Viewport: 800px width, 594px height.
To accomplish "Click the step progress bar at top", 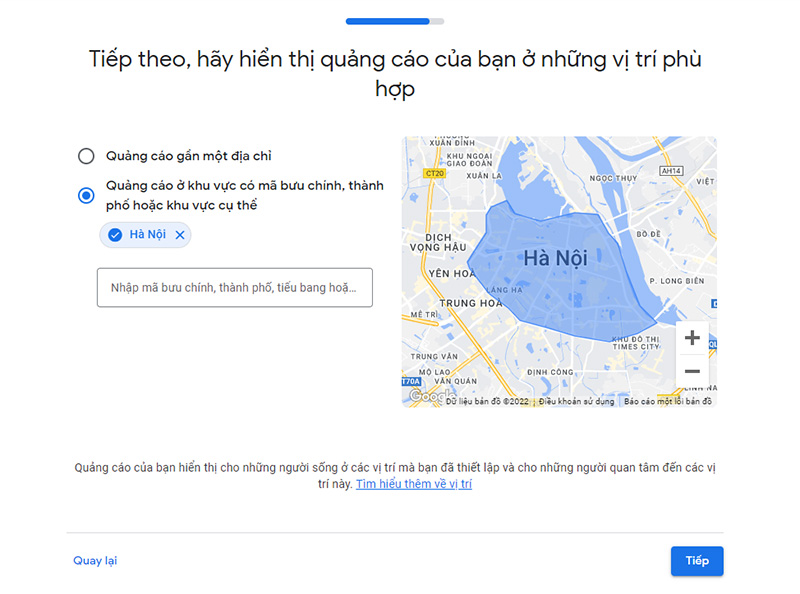I will (x=395, y=21).
